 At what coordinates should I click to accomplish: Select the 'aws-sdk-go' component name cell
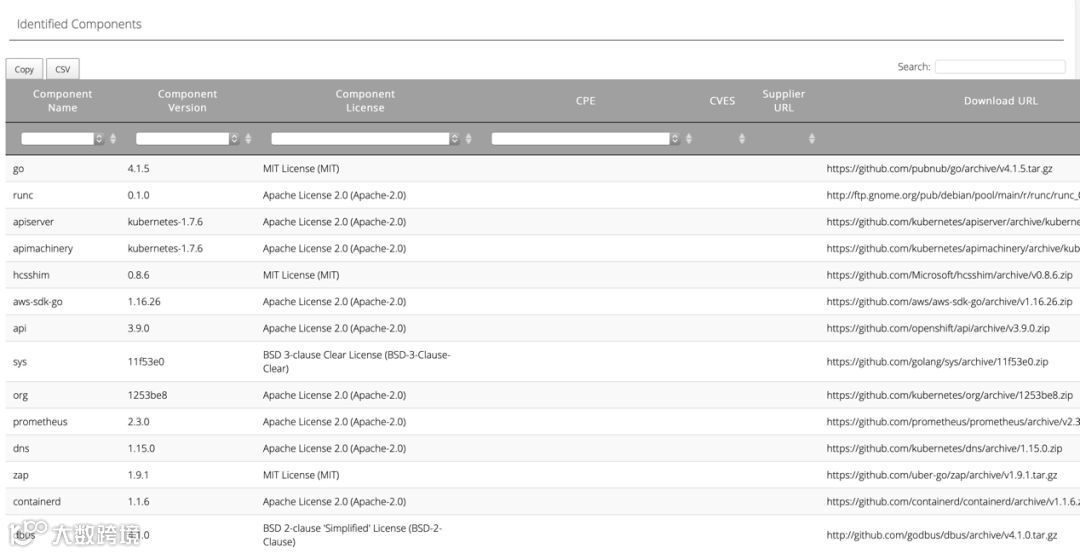(x=38, y=302)
